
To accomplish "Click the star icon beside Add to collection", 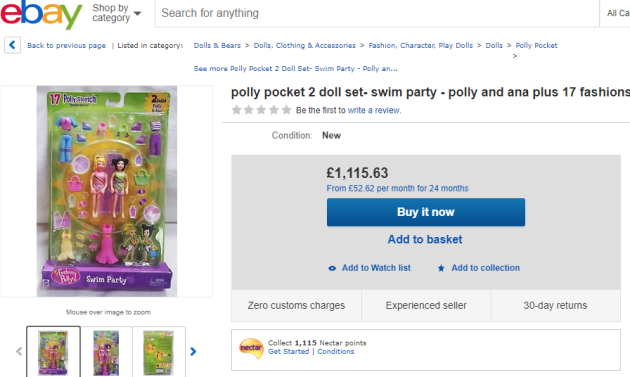I will 441,268.
